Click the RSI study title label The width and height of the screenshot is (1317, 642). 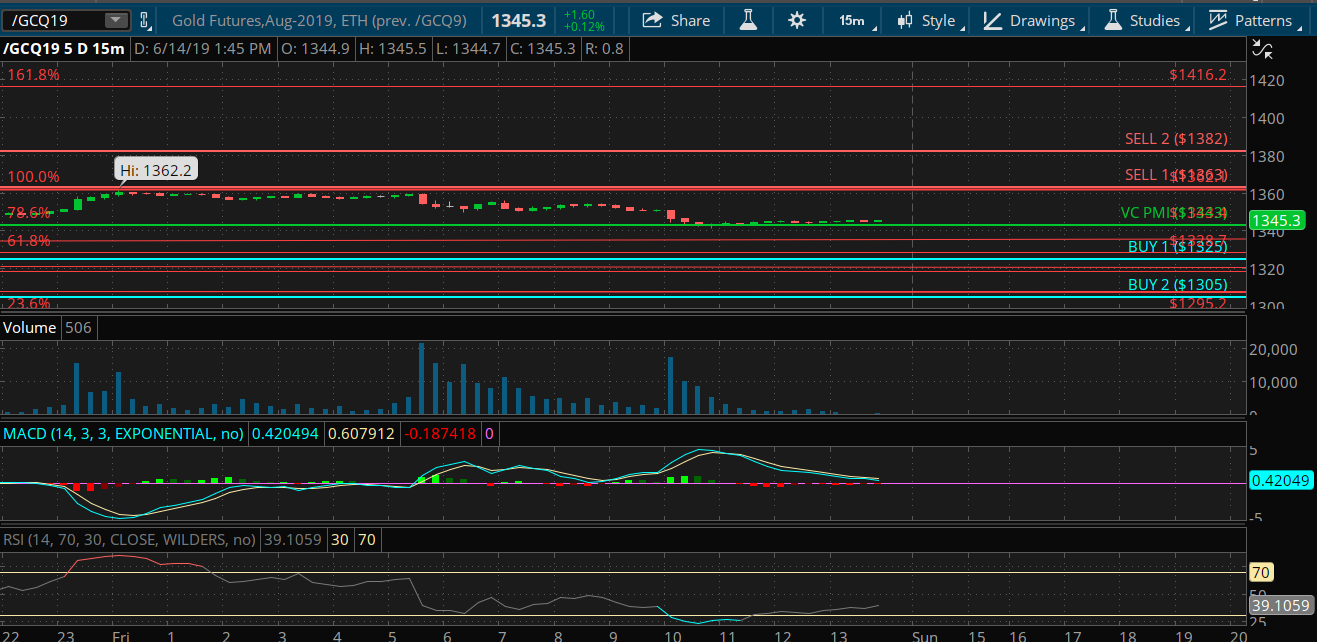pyautogui.click(x=130, y=540)
